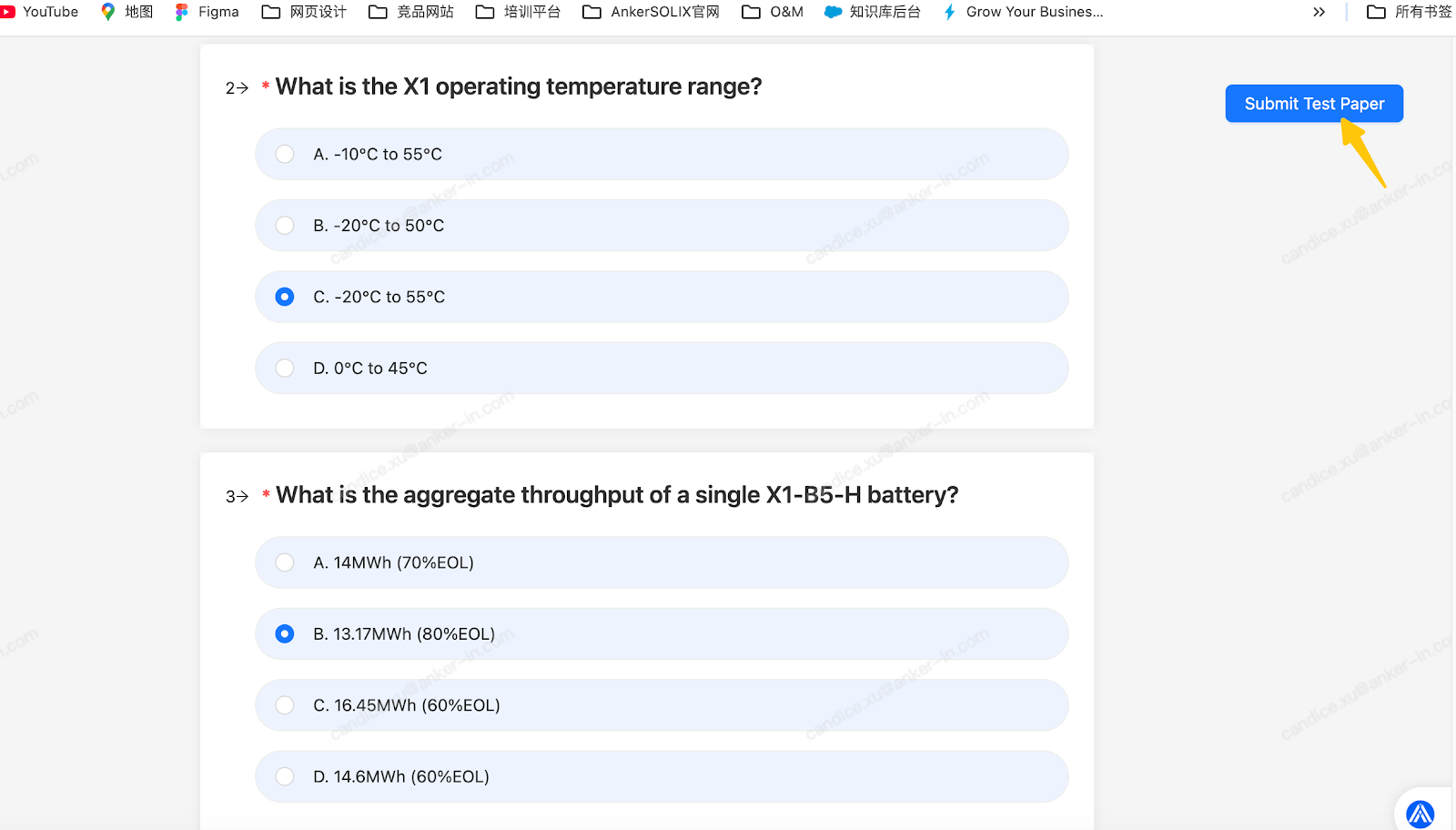1456x830 pixels.
Task: Open the Figma bookmark
Action: point(207,12)
